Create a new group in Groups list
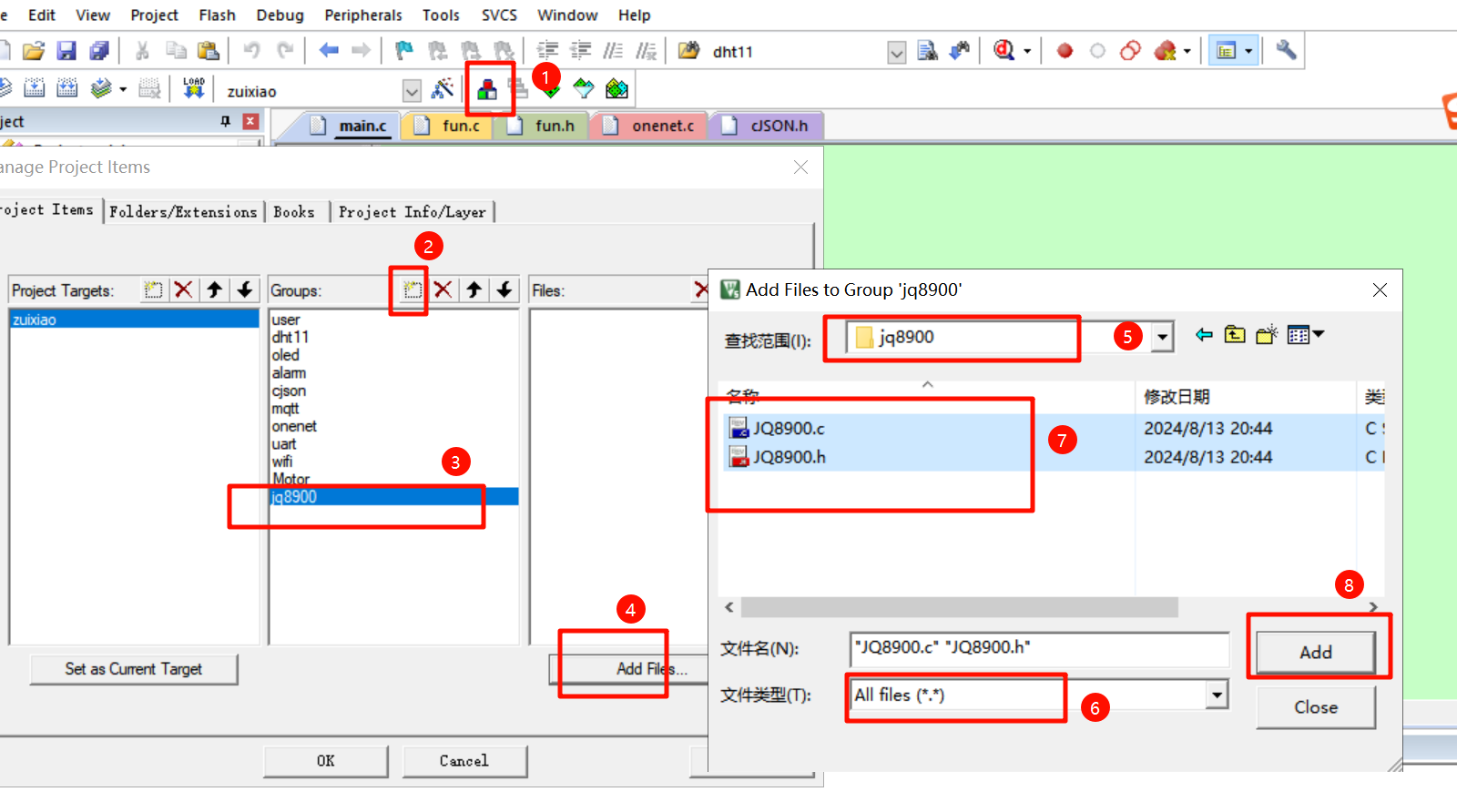 [413, 289]
